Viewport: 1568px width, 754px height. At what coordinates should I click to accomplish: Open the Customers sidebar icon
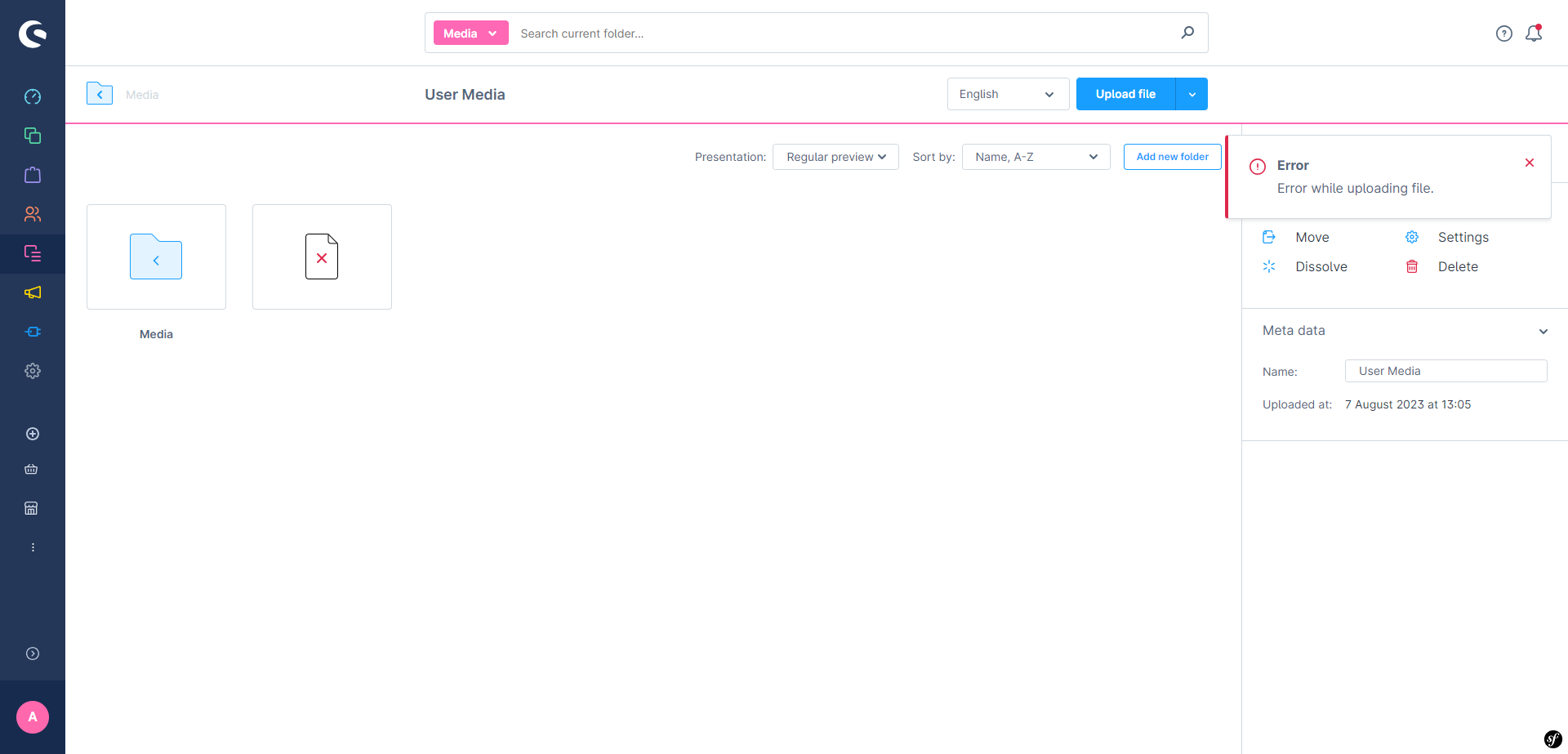[x=33, y=214]
